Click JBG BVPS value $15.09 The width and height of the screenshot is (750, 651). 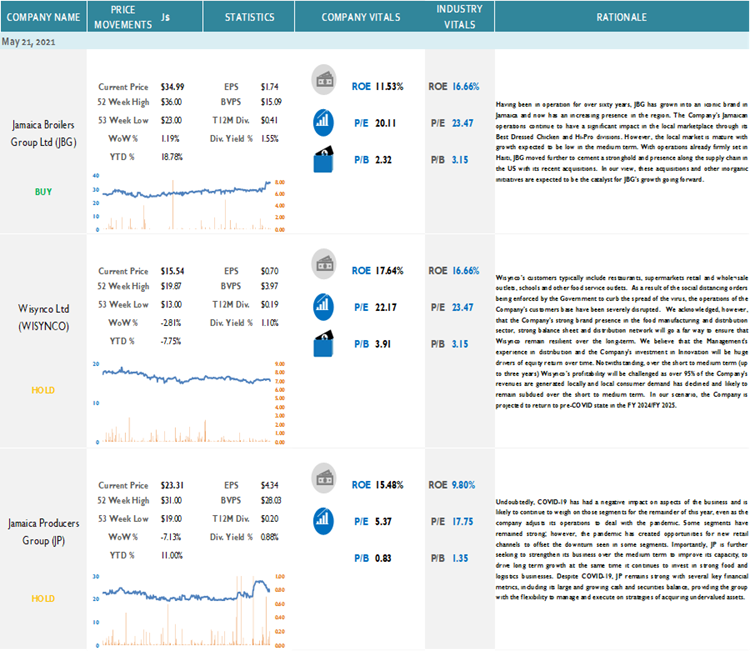click(271, 102)
